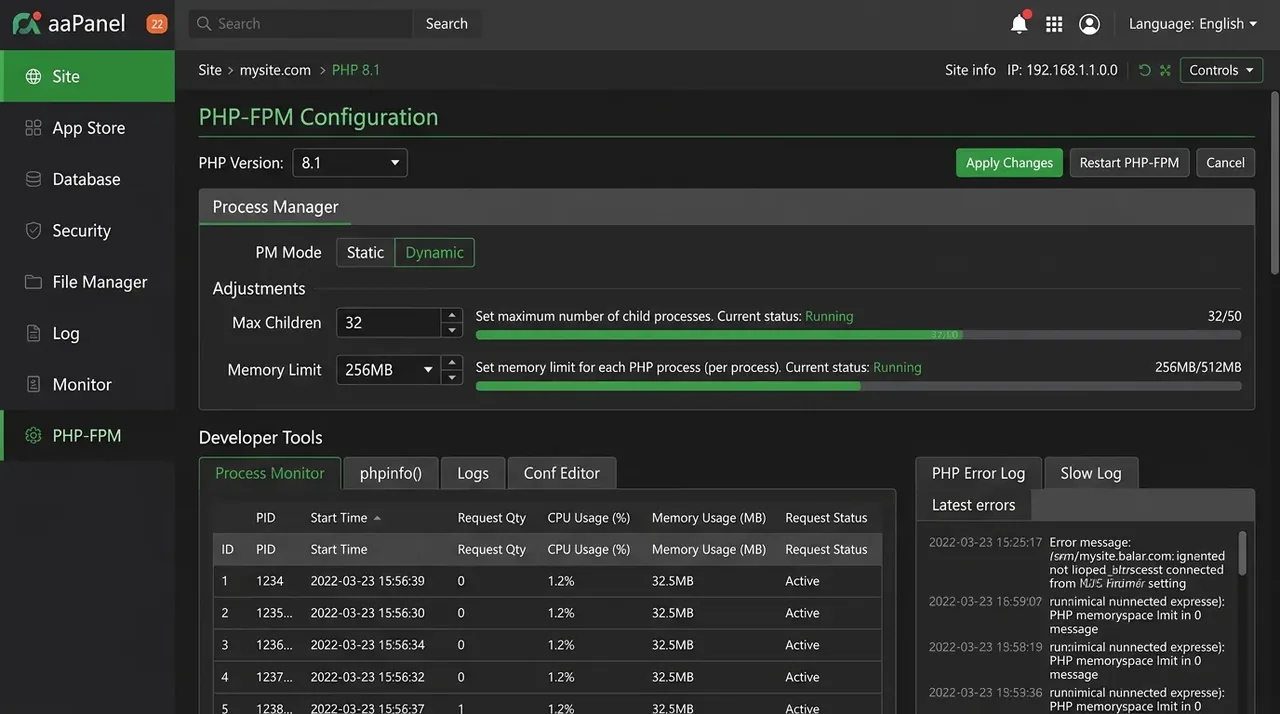Click the green refresh icon beside Controls
1280x714 pixels.
click(x=1145, y=70)
